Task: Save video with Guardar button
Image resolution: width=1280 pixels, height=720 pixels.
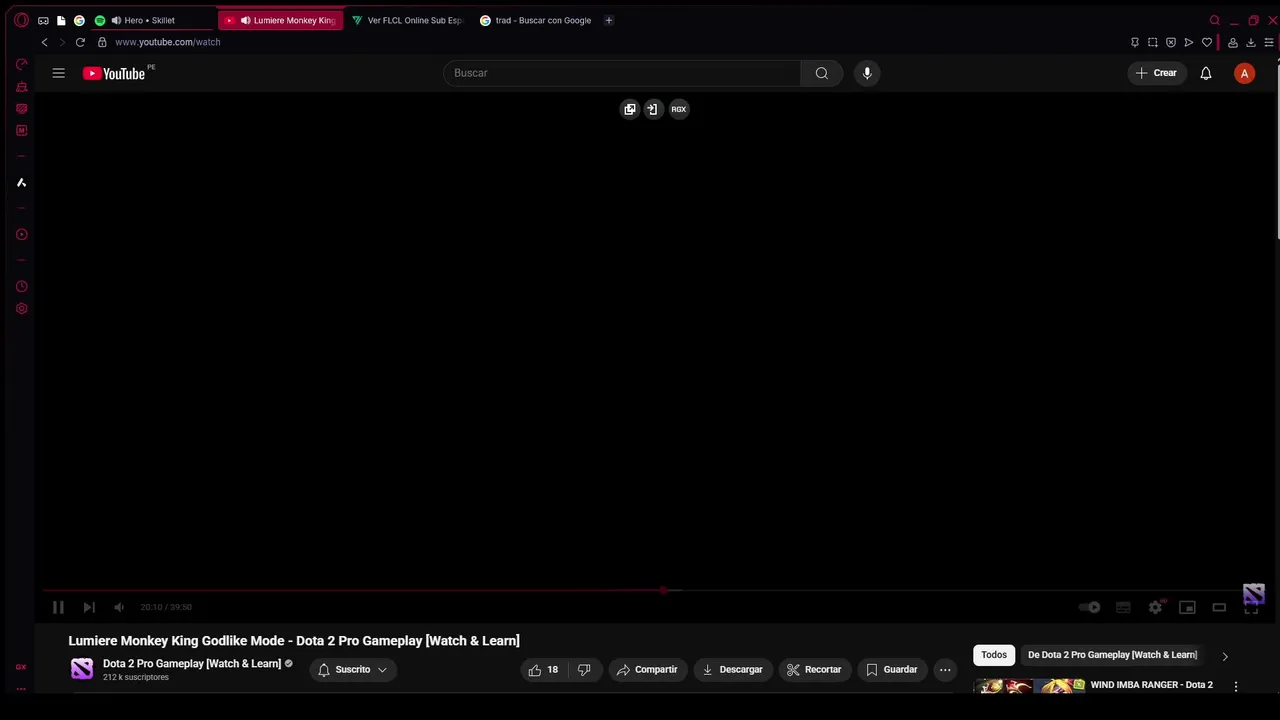Action: coord(892,670)
